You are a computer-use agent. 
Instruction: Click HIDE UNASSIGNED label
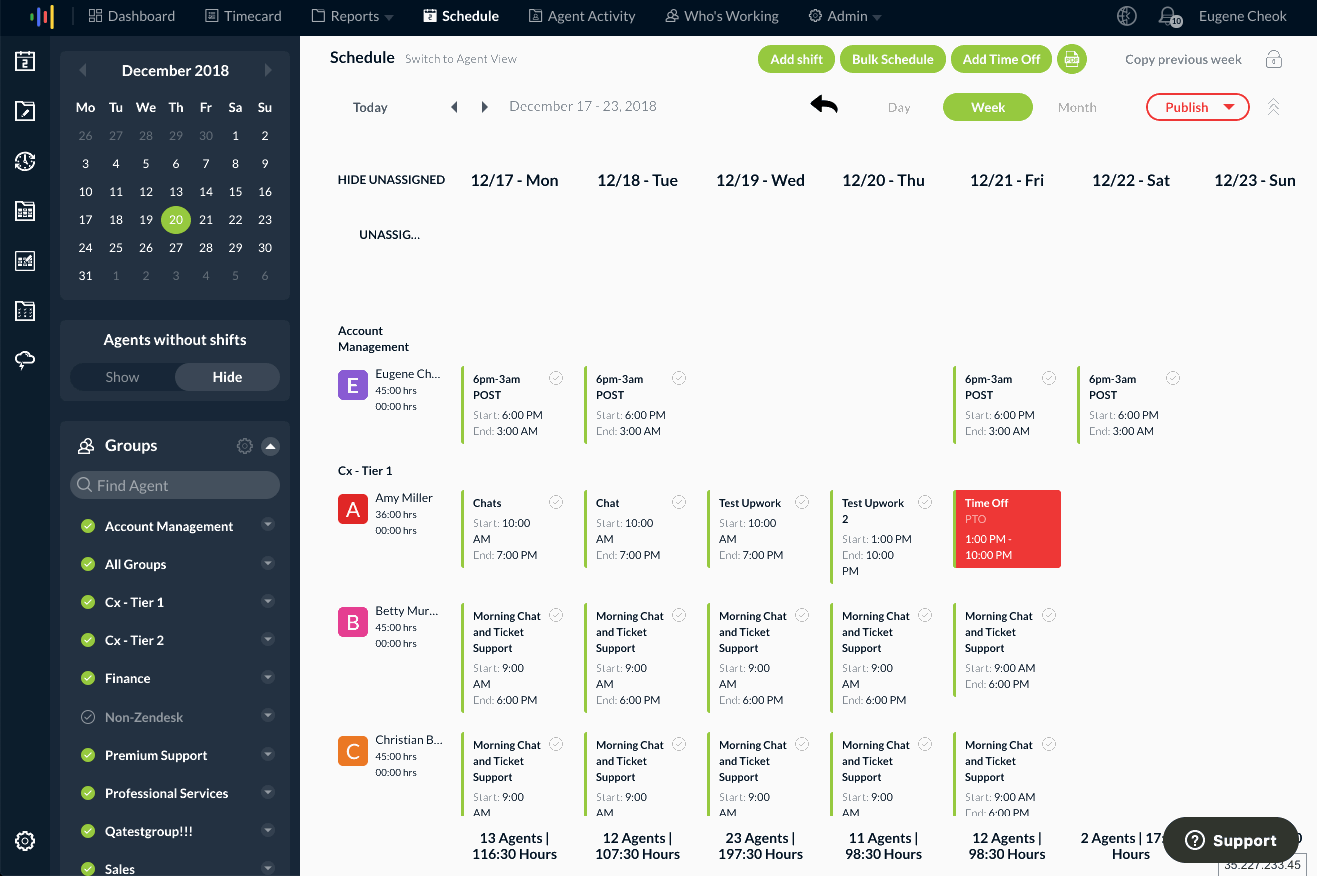pos(391,180)
